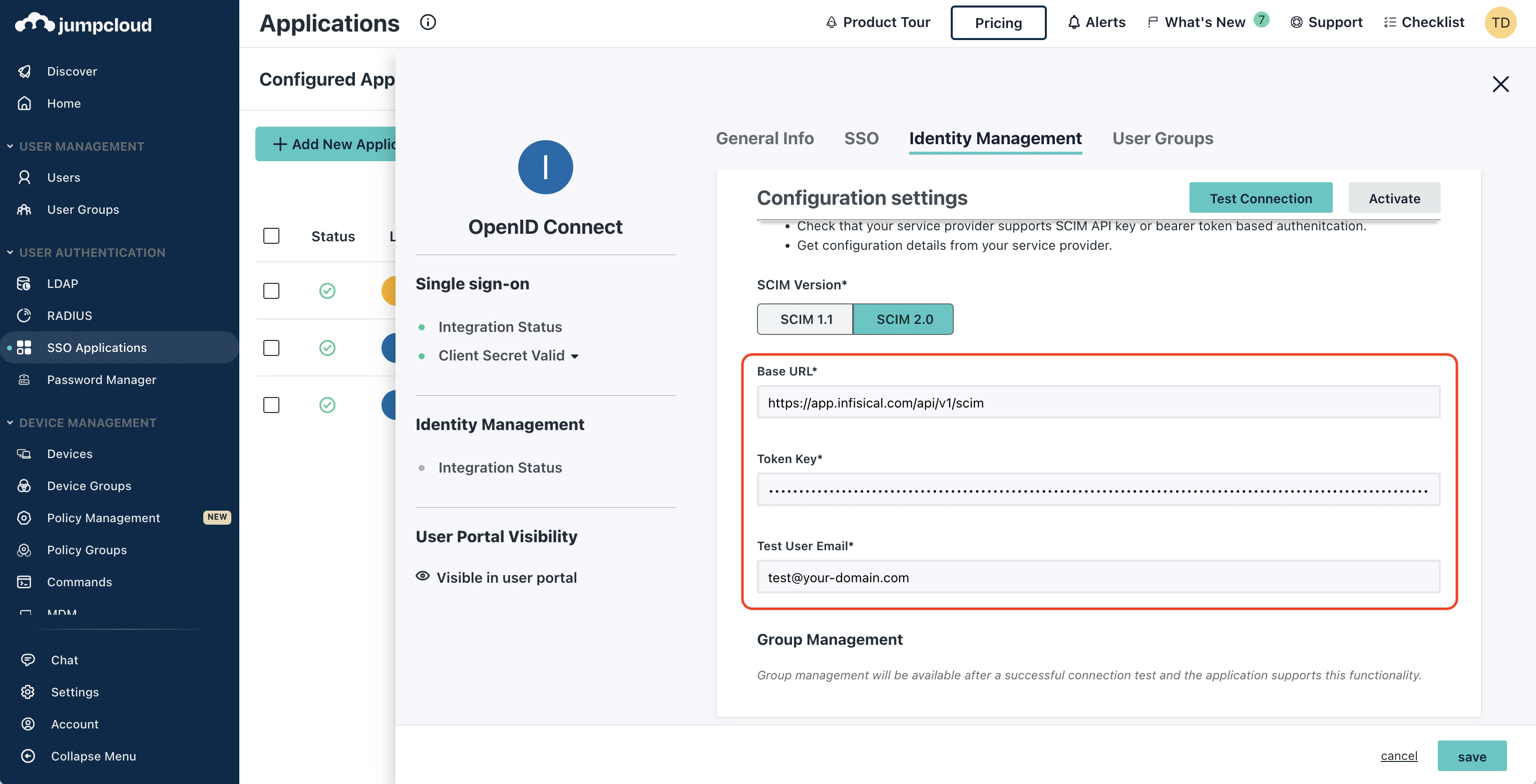The height and width of the screenshot is (784, 1536).
Task: Click into the Base URL field
Action: pyautogui.click(x=1098, y=403)
